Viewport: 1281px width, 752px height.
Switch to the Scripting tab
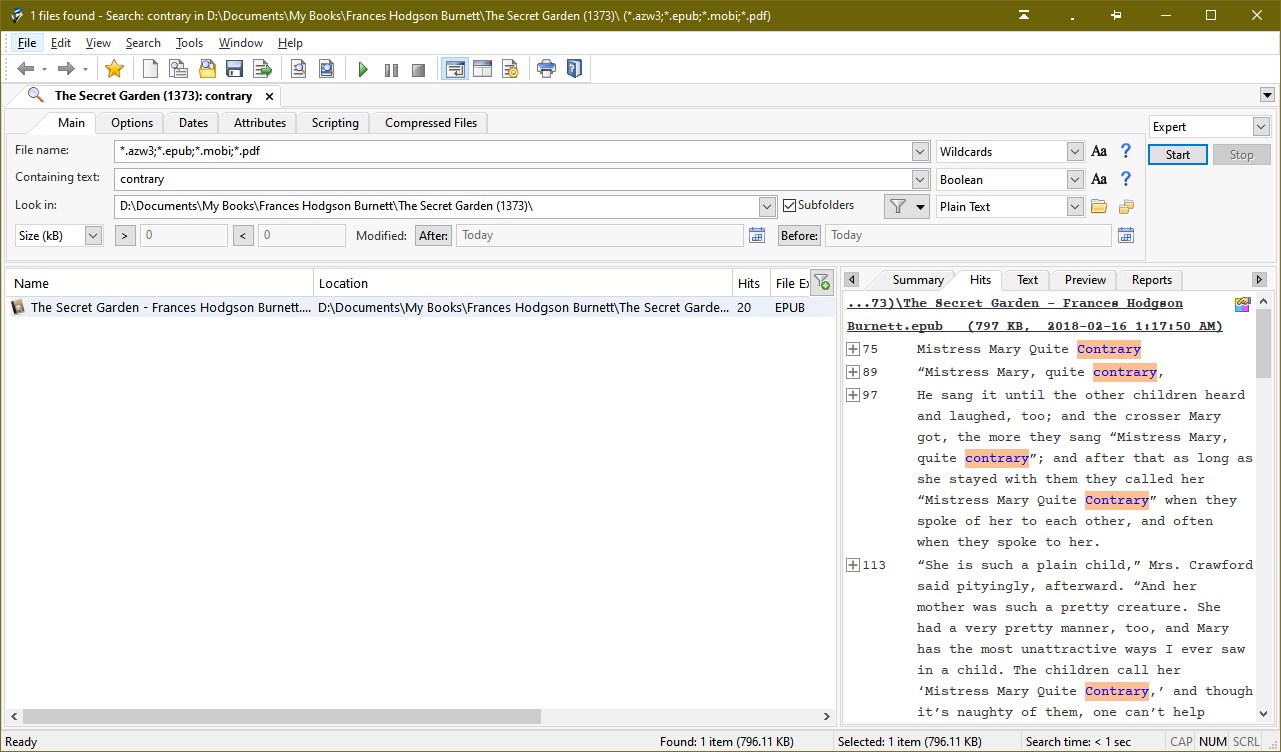335,123
